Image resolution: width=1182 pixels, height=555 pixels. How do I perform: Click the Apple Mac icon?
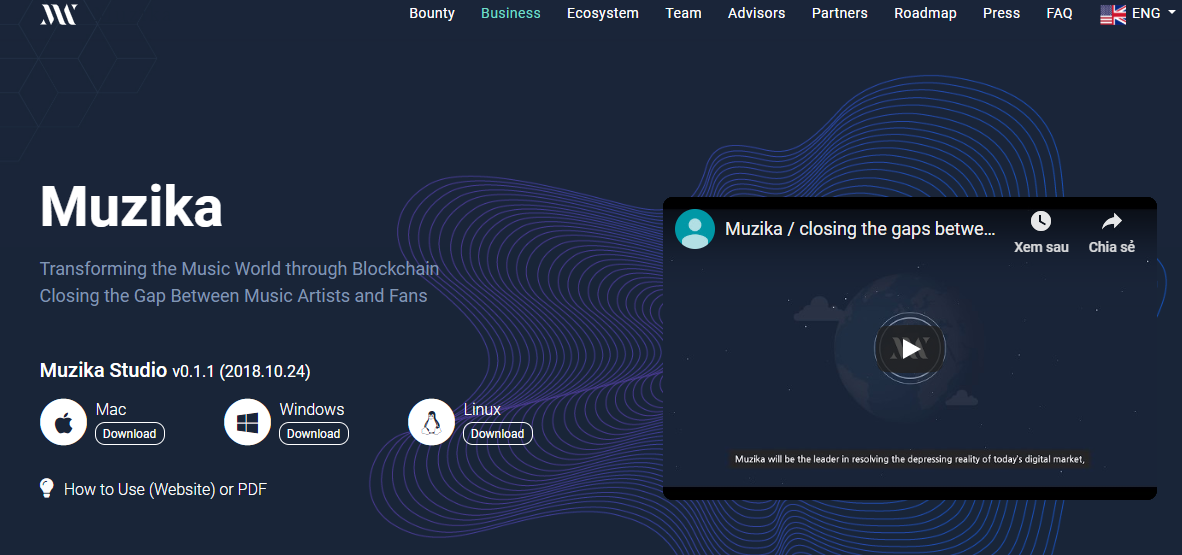point(63,422)
